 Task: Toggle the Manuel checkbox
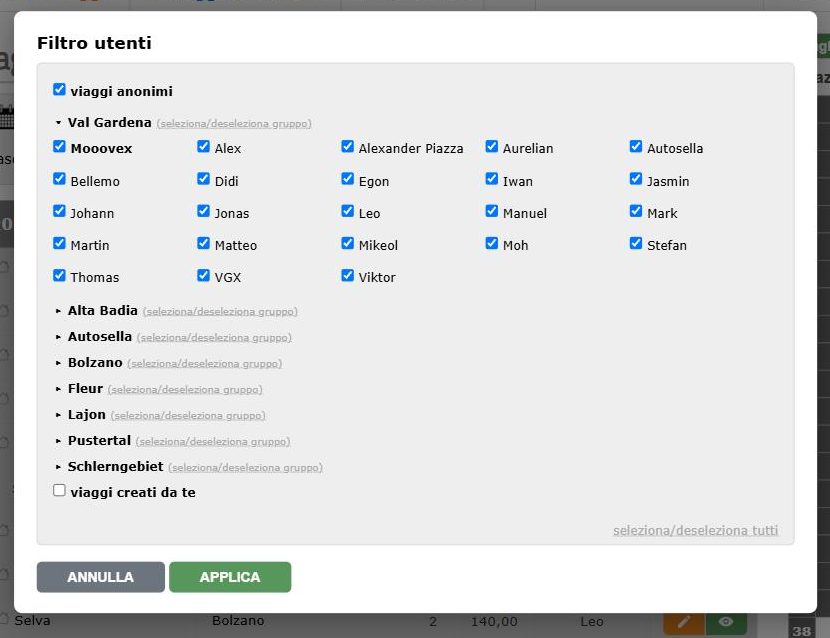click(x=492, y=211)
